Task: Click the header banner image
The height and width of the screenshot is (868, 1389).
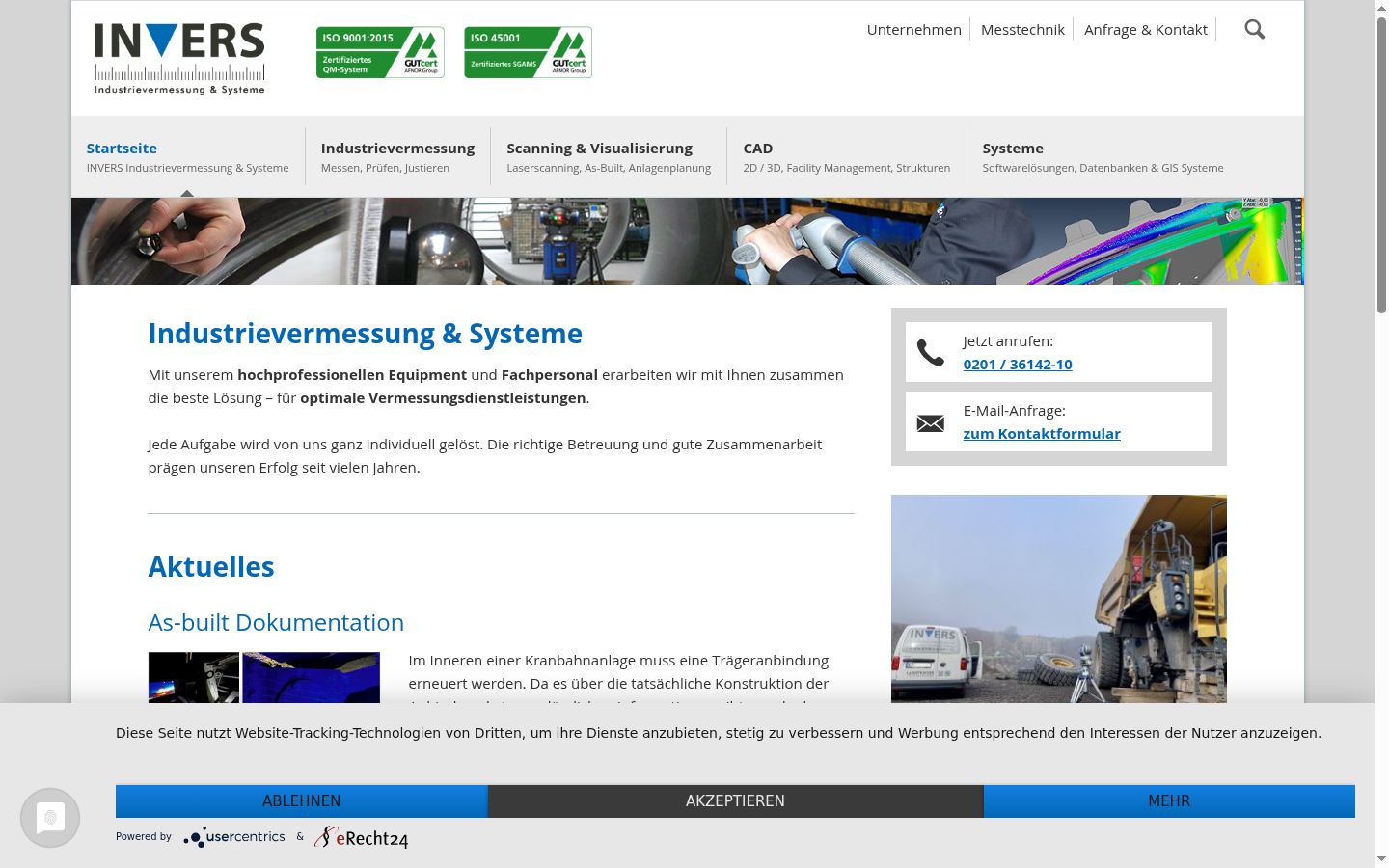Action: 688,241
